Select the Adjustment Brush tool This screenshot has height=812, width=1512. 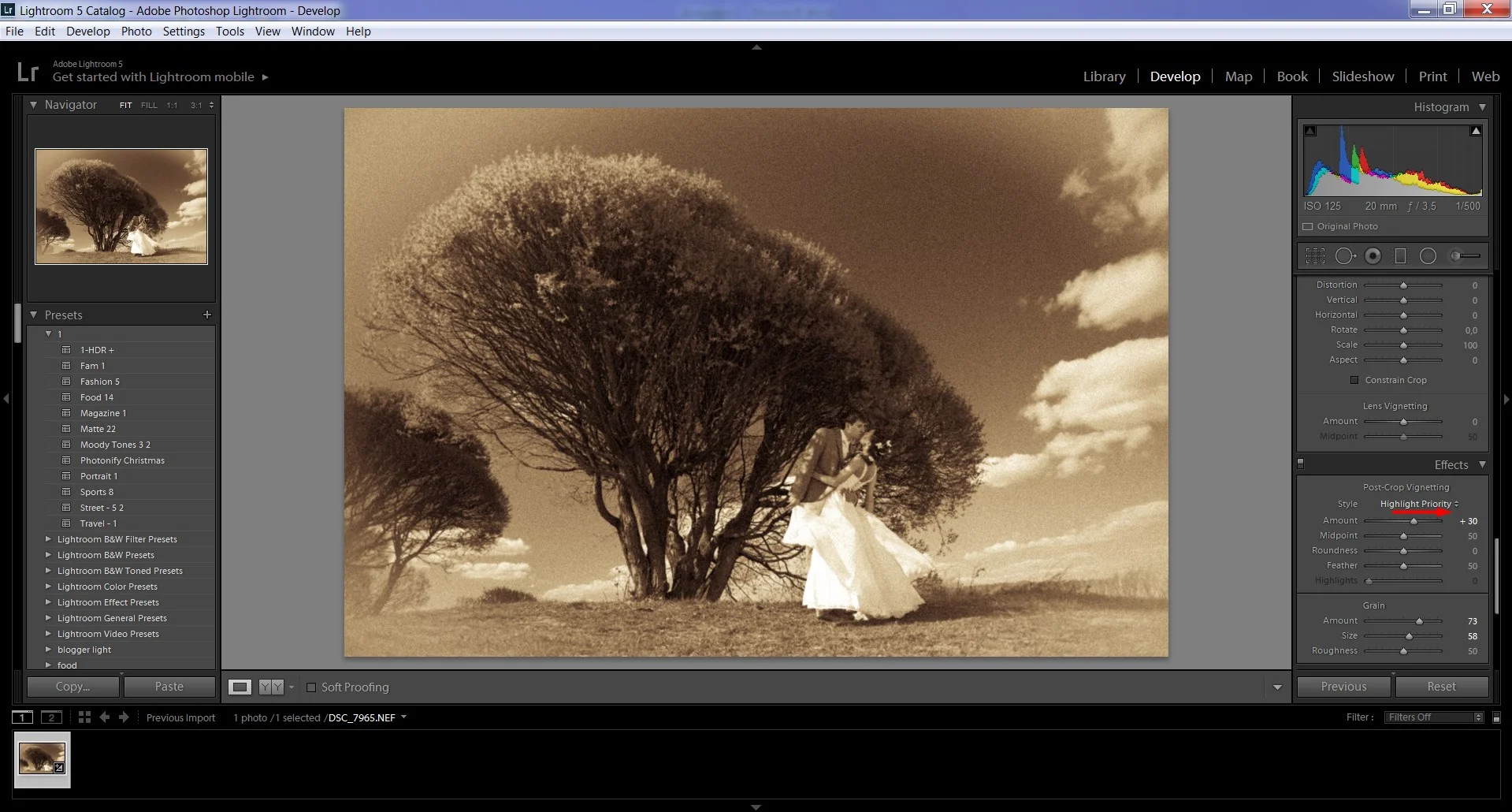click(1466, 255)
